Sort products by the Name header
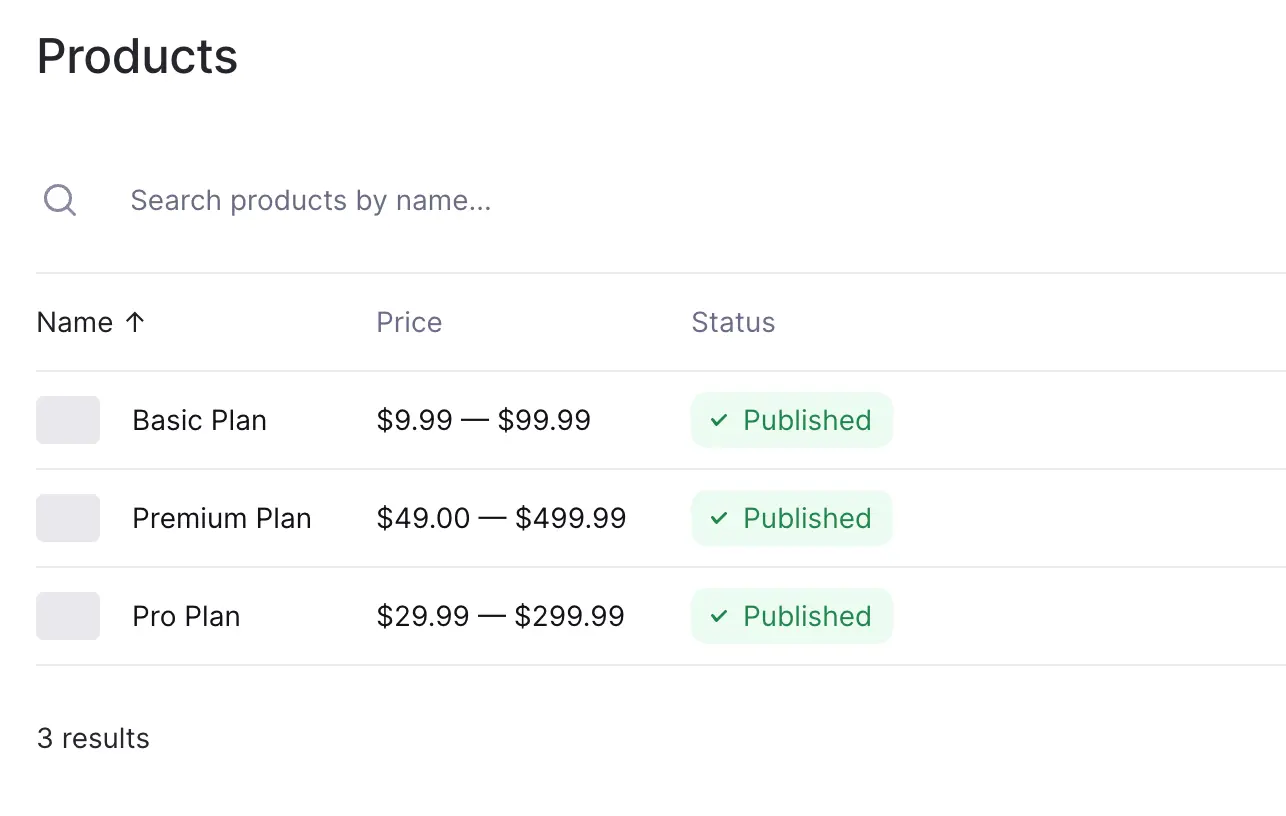This screenshot has width=1286, height=816. 75,322
